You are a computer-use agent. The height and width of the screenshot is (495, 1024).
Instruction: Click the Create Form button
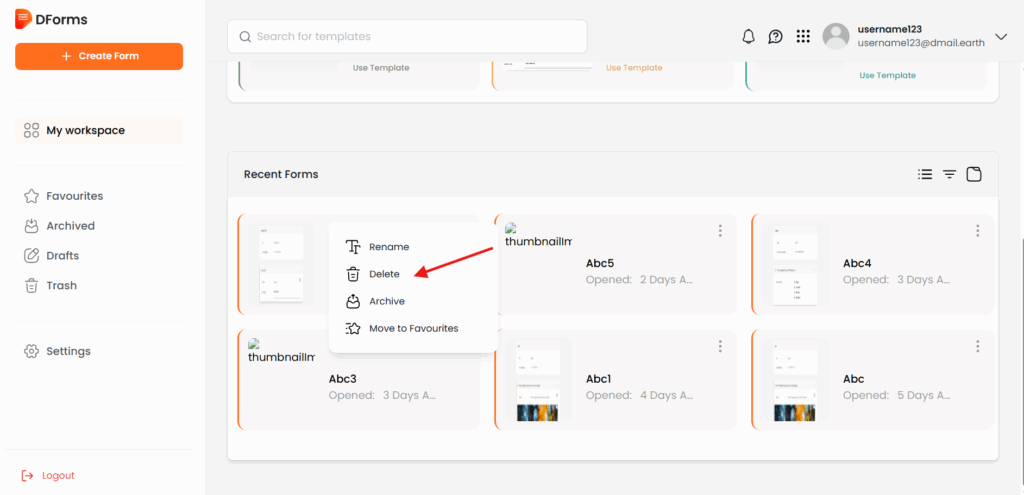[99, 56]
